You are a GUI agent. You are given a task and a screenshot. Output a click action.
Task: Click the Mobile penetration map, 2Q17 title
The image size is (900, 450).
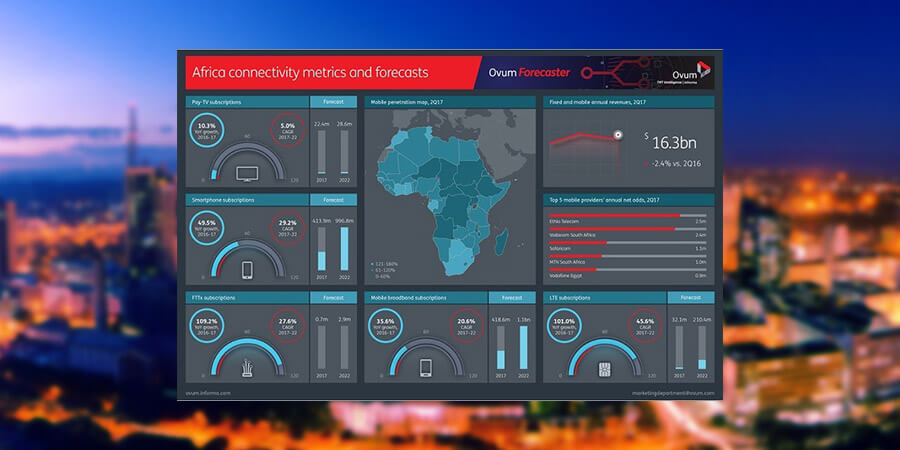click(x=406, y=102)
